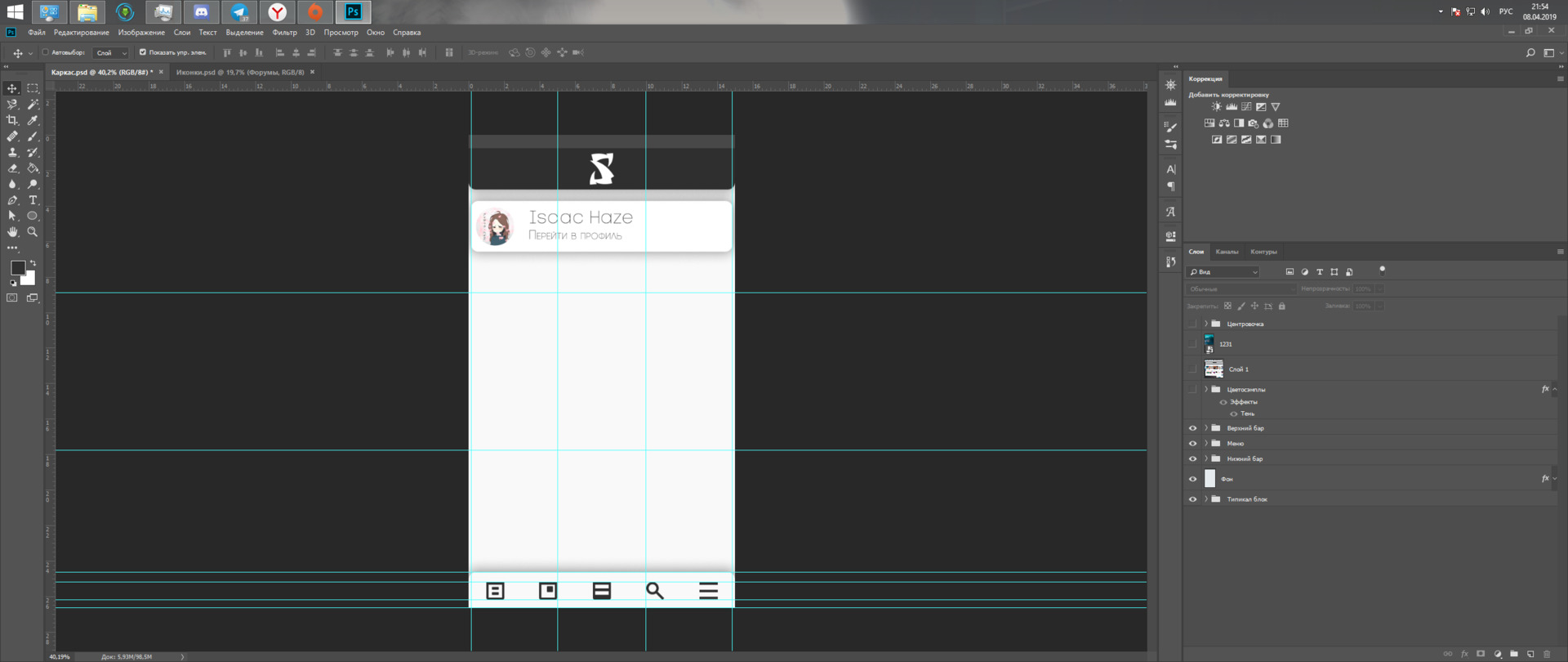Select the Hand tool
This screenshot has width=1568, height=662.
point(12,232)
